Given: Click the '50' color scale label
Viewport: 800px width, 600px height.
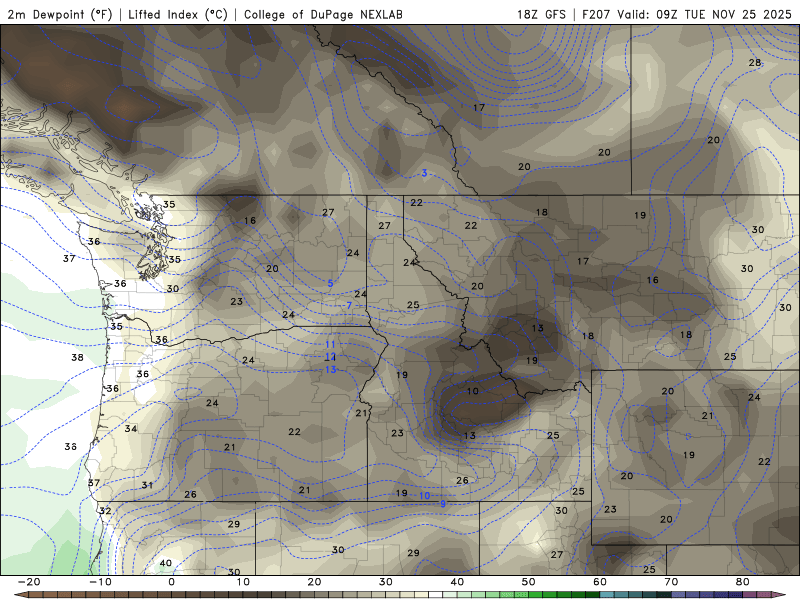Looking at the screenshot, I should [529, 582].
